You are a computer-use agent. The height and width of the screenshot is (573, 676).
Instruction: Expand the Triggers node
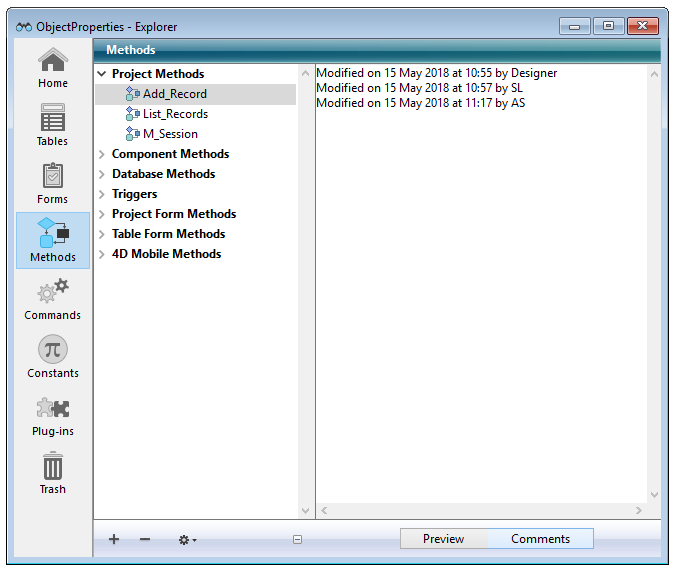[102, 194]
